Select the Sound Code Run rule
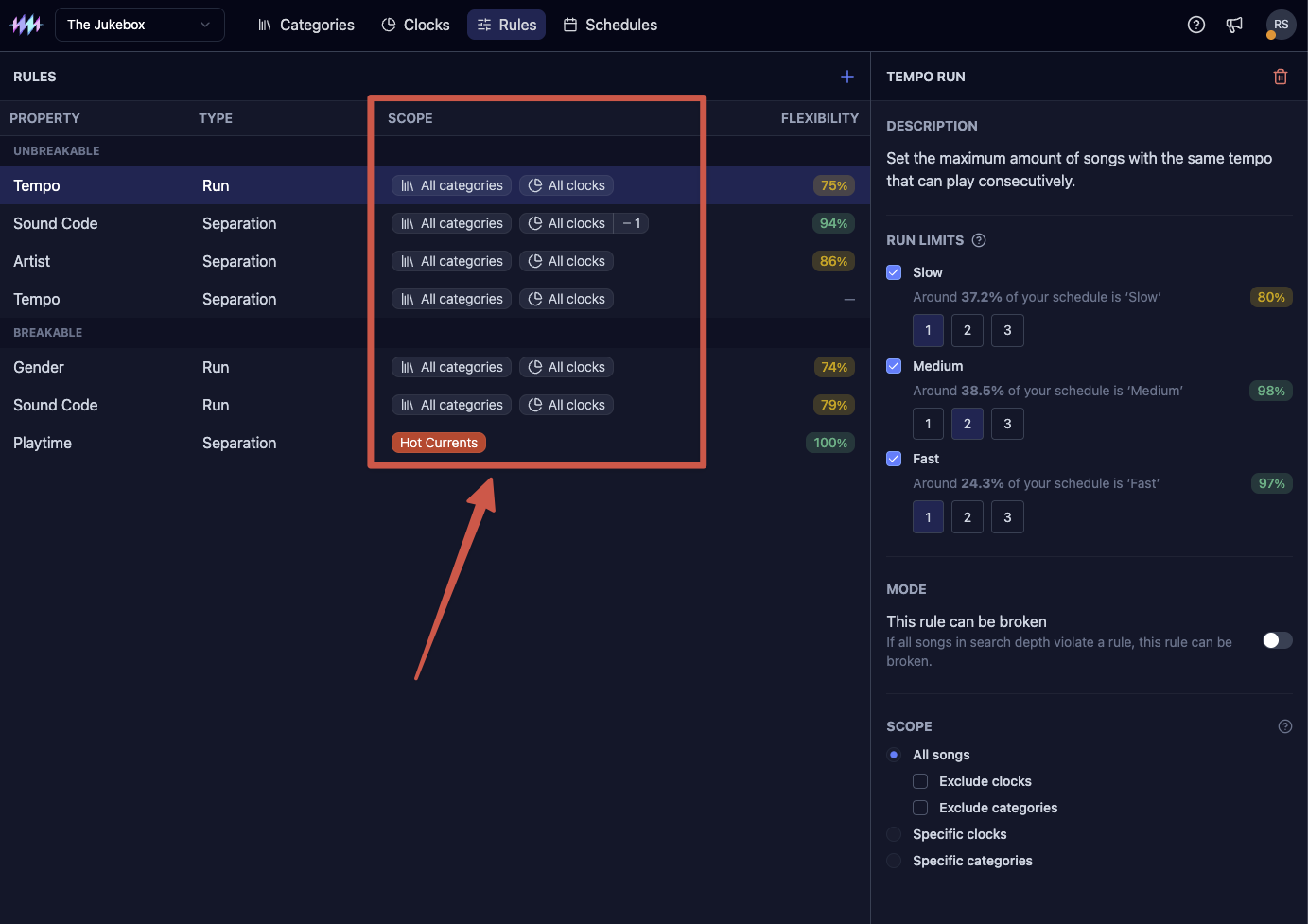 pos(435,405)
